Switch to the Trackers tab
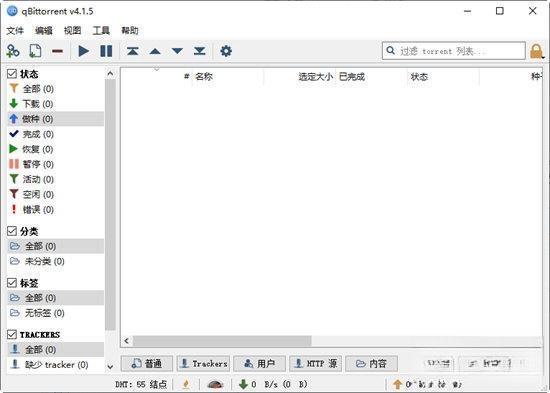550x393 pixels. pyautogui.click(x=203, y=364)
